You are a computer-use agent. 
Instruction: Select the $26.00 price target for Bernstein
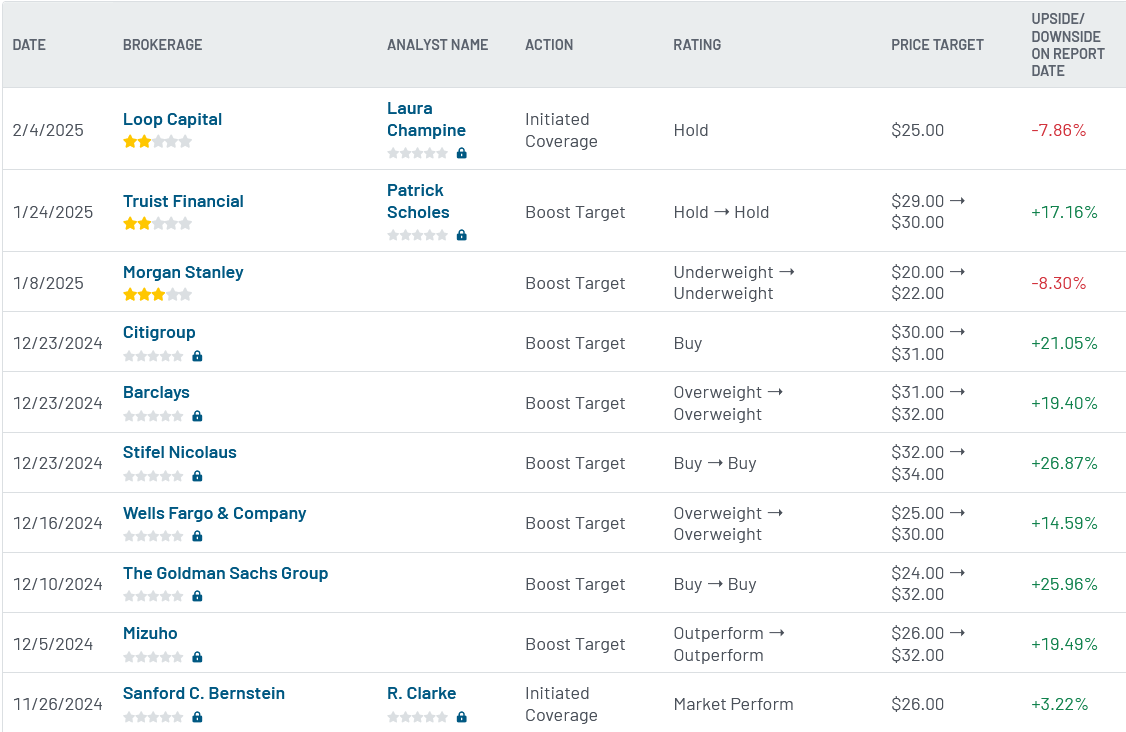pyautogui.click(x=918, y=704)
